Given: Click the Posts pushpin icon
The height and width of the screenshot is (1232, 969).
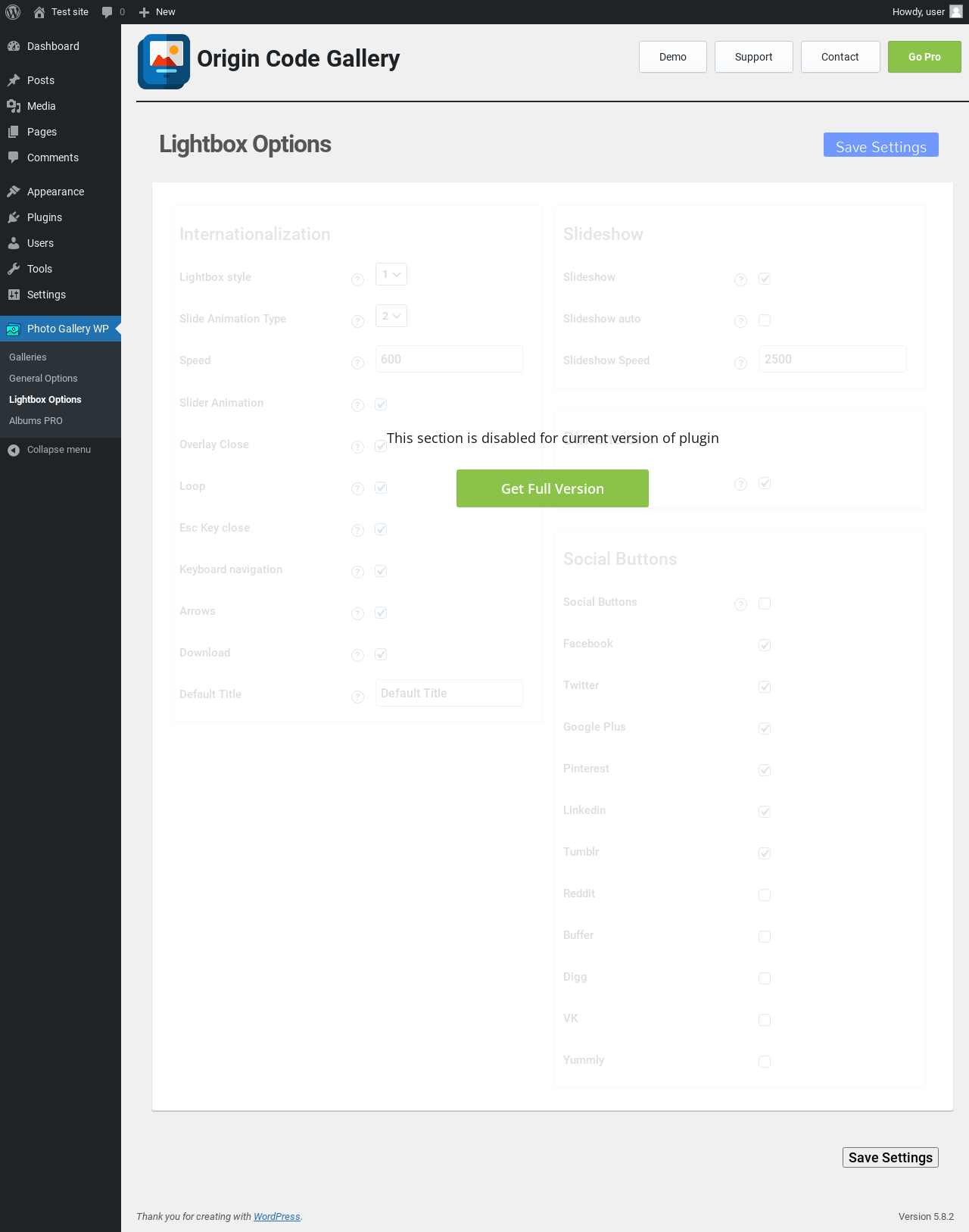Looking at the screenshot, I should click(x=14, y=80).
